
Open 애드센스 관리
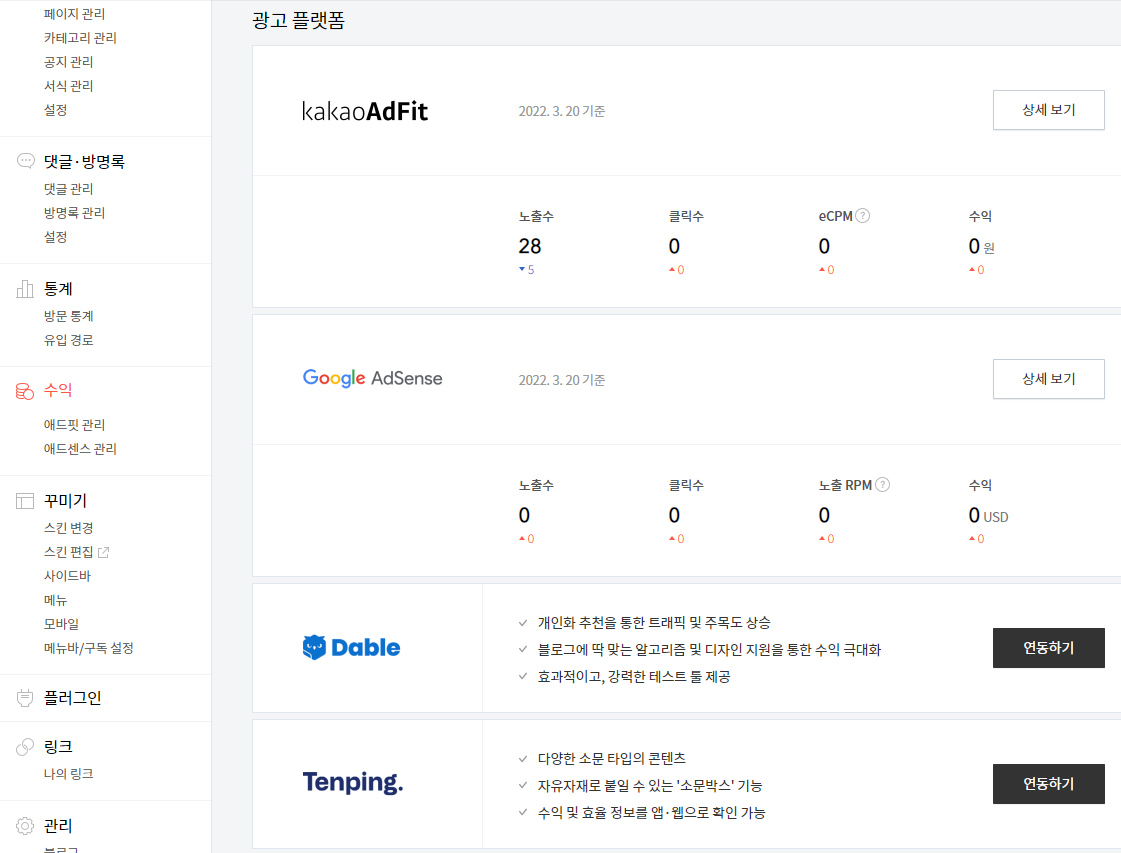click(80, 449)
